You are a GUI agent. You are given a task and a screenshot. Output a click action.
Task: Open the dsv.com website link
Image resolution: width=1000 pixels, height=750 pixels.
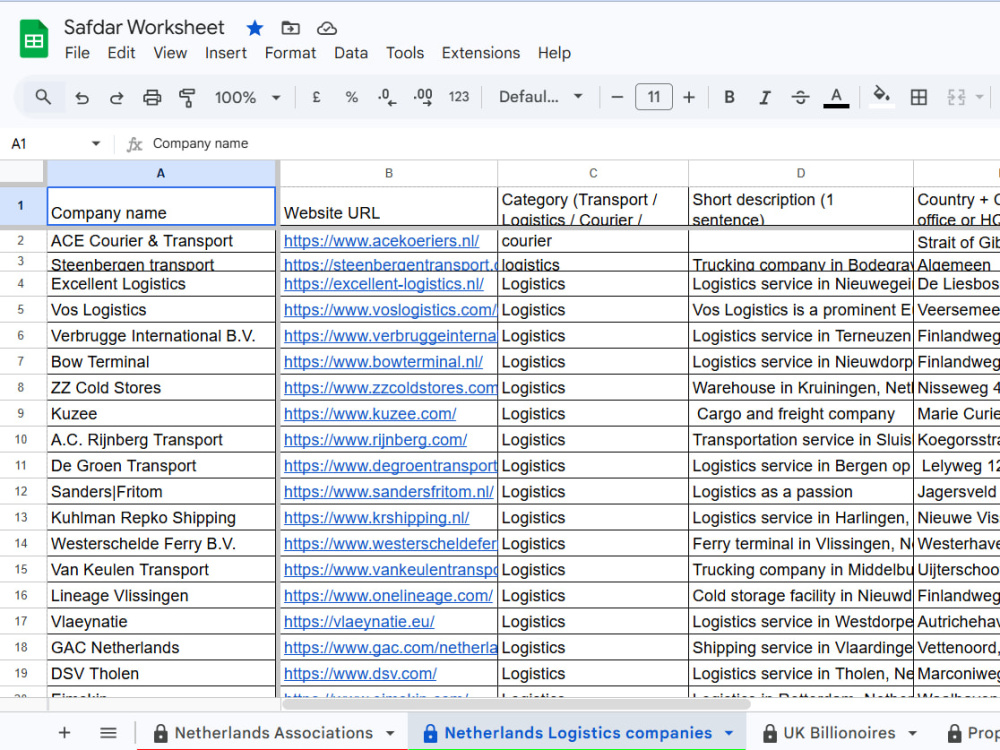click(360, 673)
